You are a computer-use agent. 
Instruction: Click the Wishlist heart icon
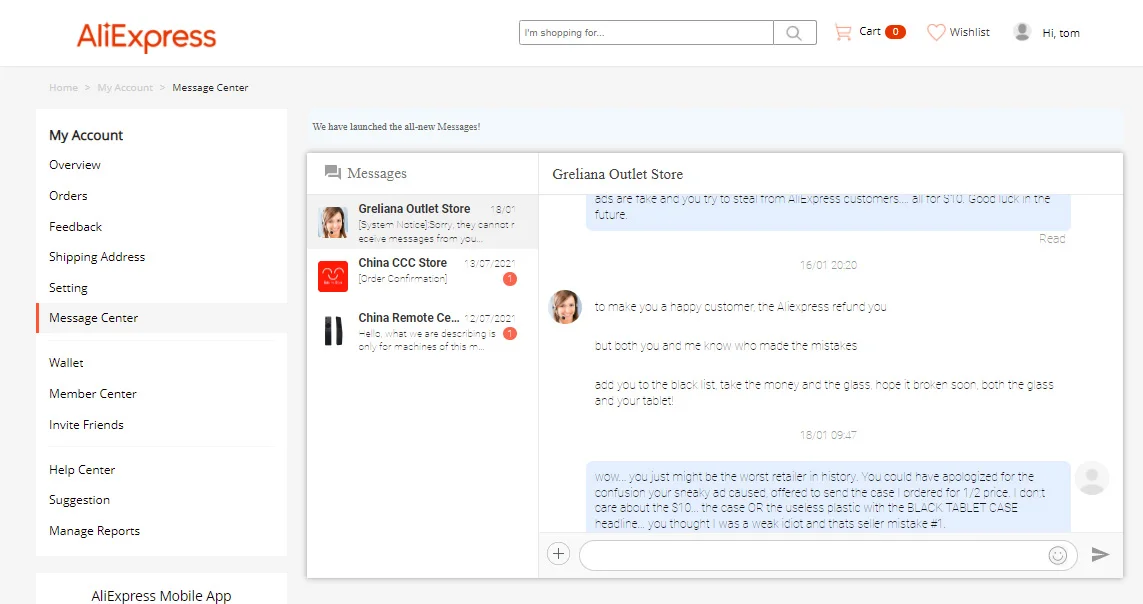936,32
